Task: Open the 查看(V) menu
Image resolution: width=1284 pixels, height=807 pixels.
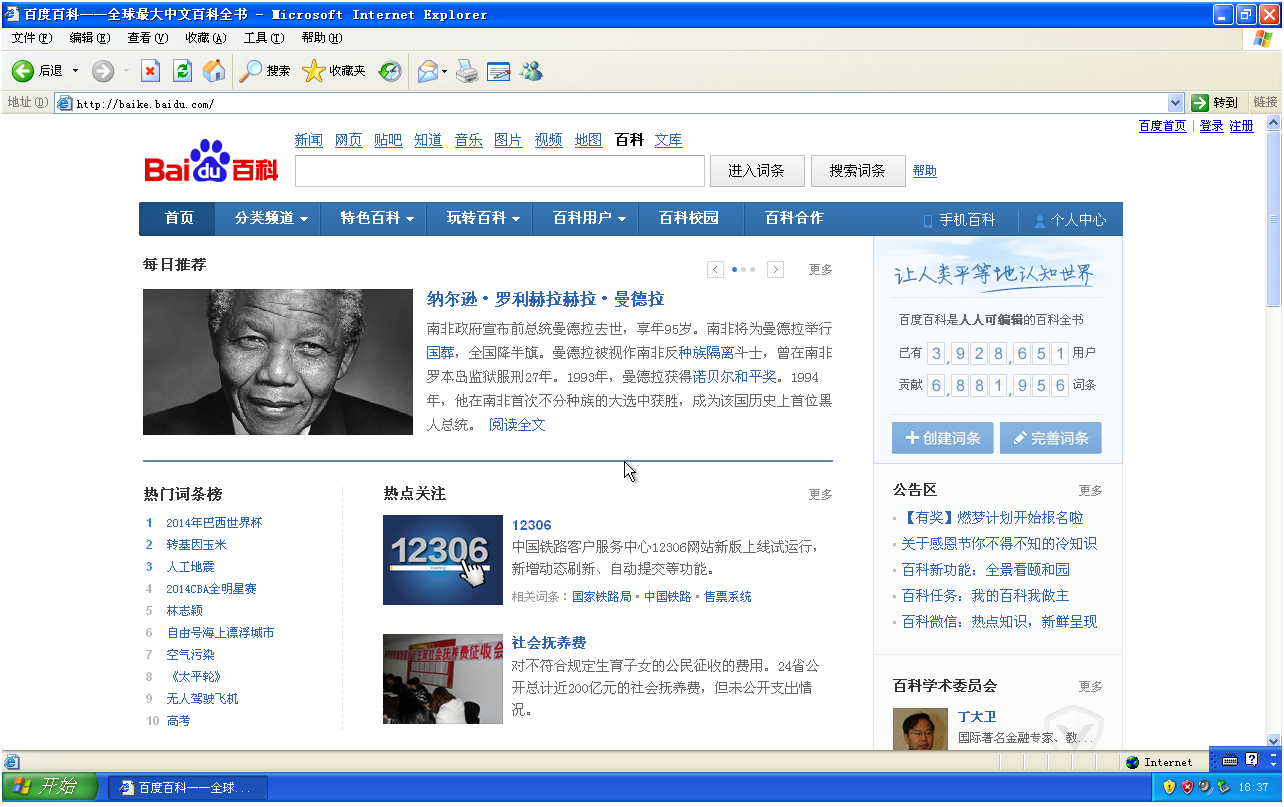Action: [148, 38]
